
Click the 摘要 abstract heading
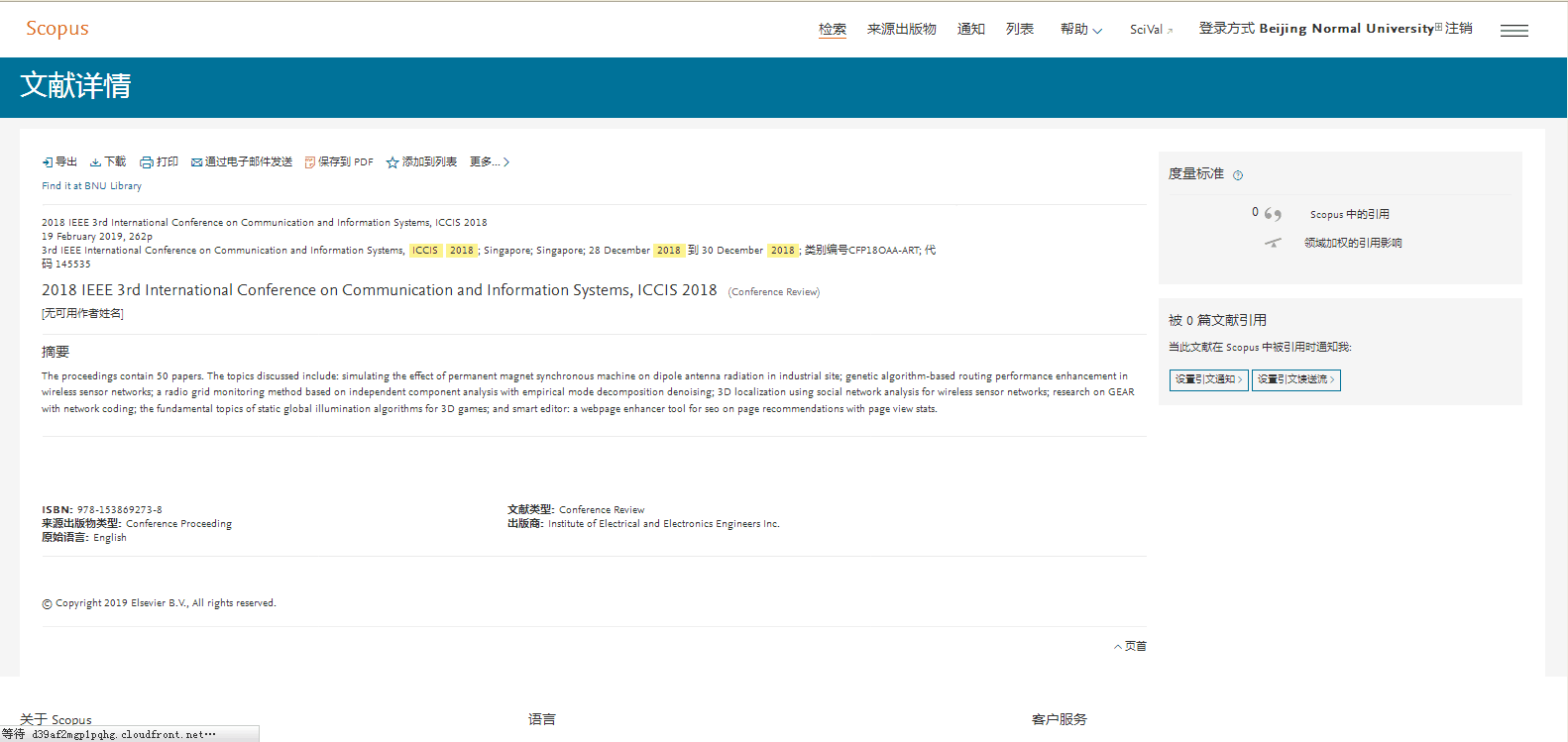[x=56, y=352]
